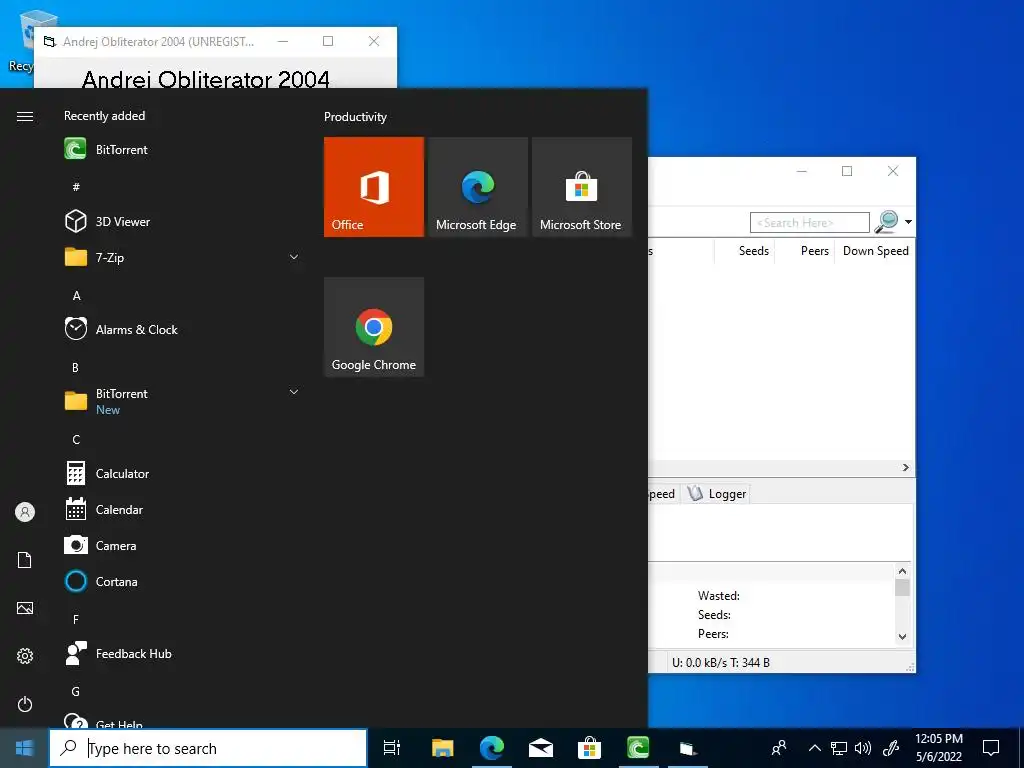Click the details pane scroll down arrow
The image size is (1024, 768).
pyautogui.click(x=903, y=637)
